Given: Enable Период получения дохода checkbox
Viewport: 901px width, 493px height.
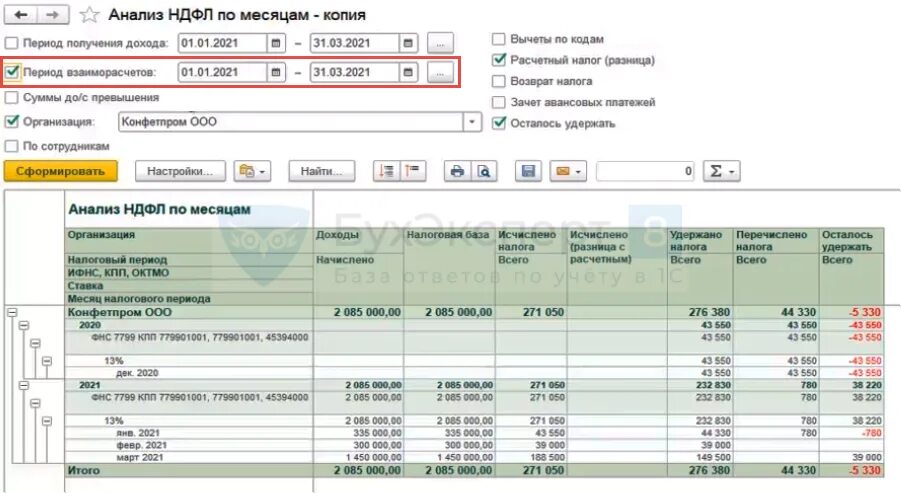Looking at the screenshot, I should click(11, 43).
